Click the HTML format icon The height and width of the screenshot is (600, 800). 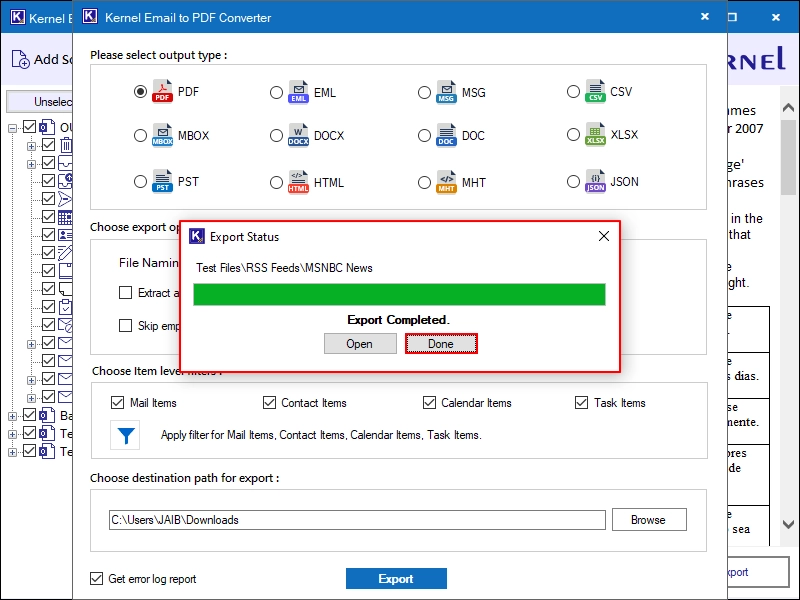point(298,182)
